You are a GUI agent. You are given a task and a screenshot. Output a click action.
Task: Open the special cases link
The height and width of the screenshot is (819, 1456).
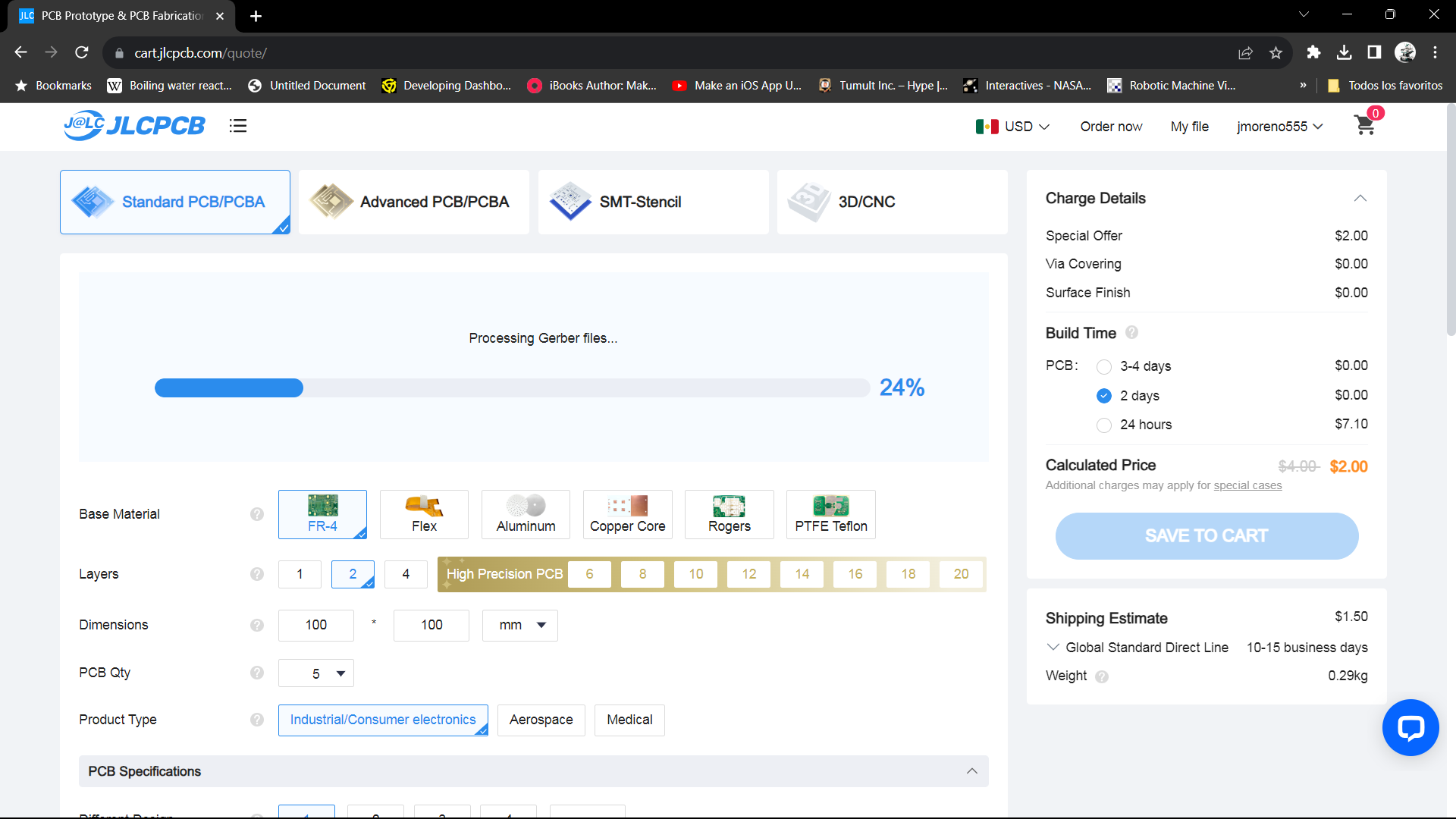[1247, 485]
